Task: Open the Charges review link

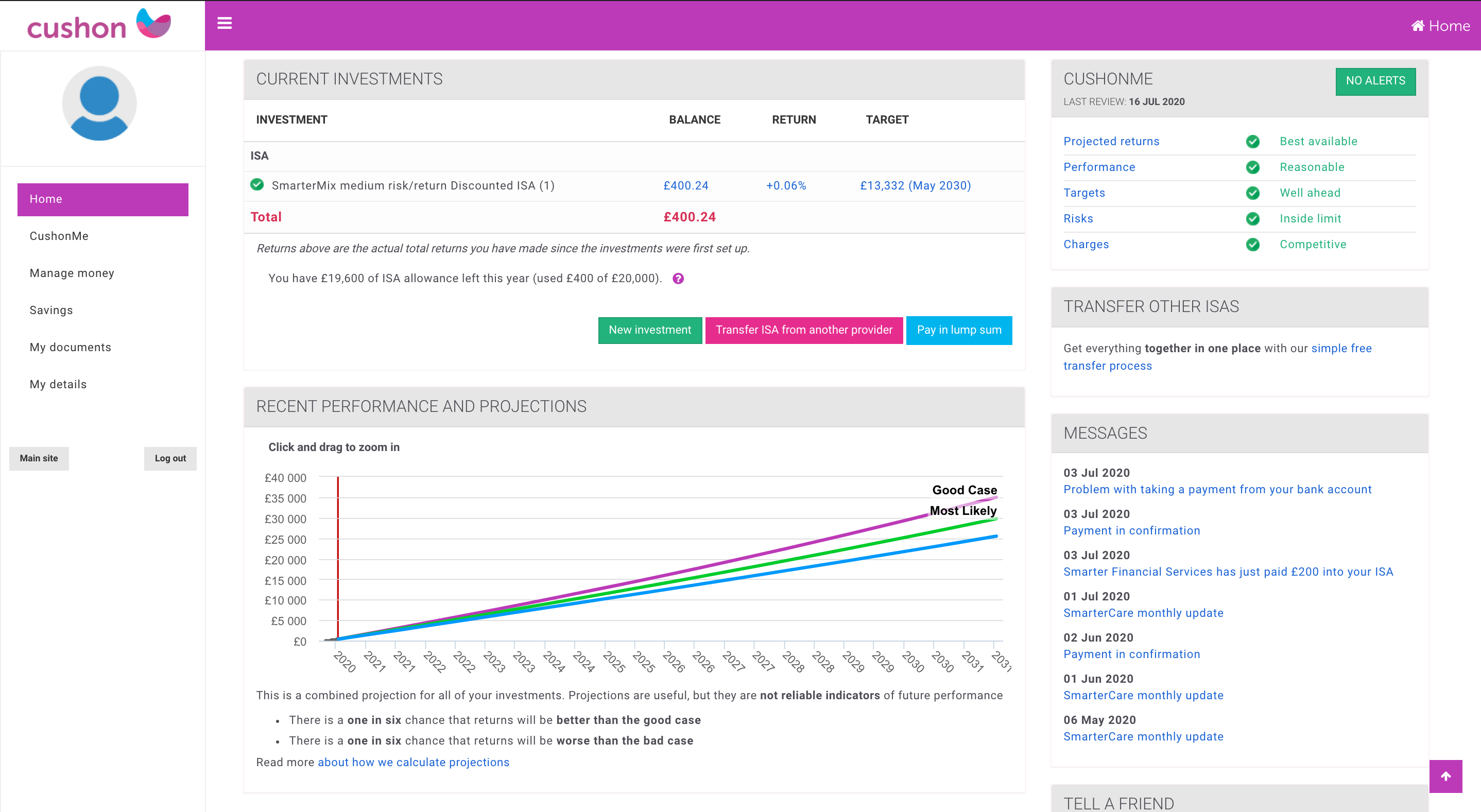Action: (1086, 244)
